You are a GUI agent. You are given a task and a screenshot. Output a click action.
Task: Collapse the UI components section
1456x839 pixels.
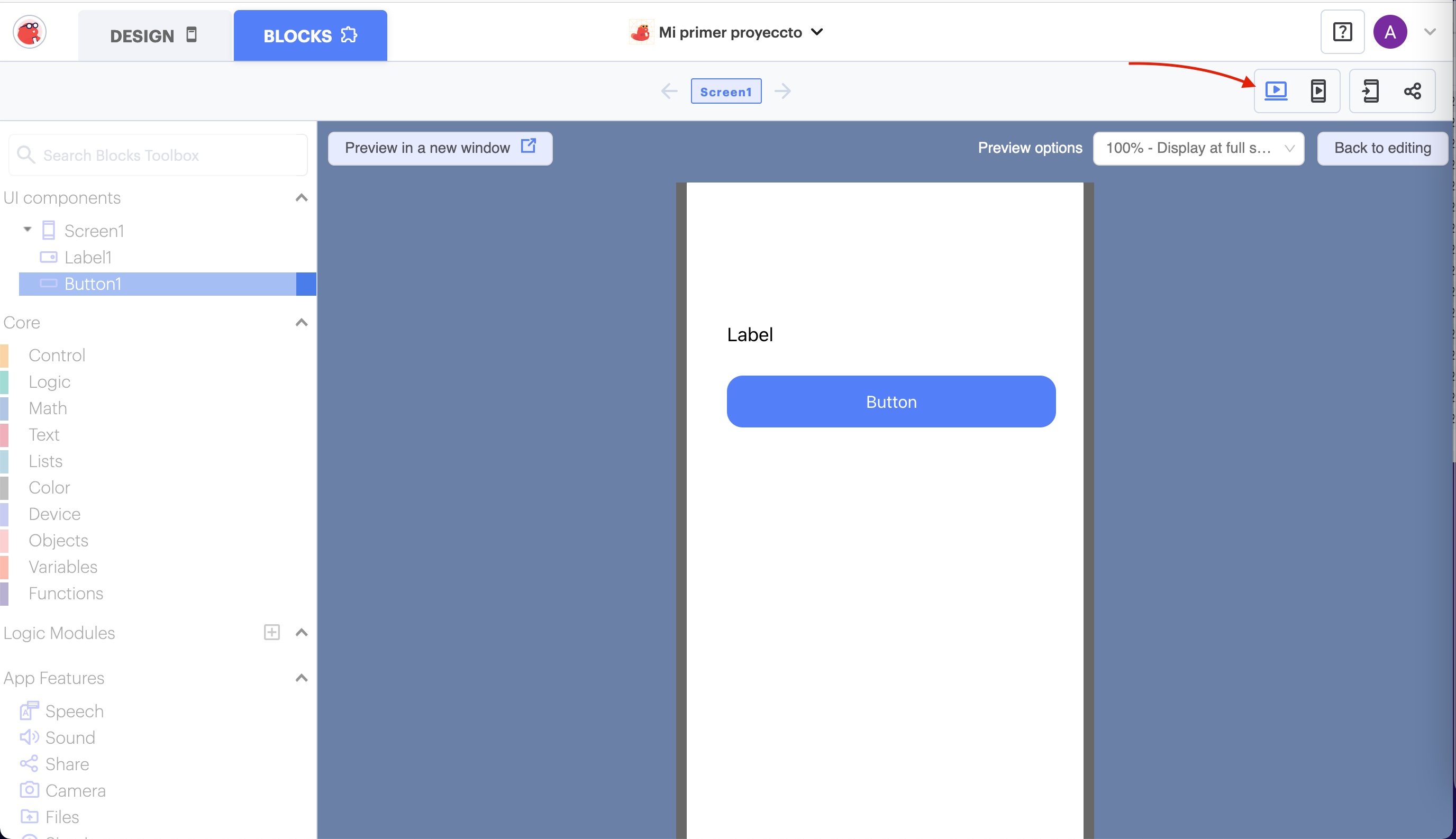pos(302,198)
